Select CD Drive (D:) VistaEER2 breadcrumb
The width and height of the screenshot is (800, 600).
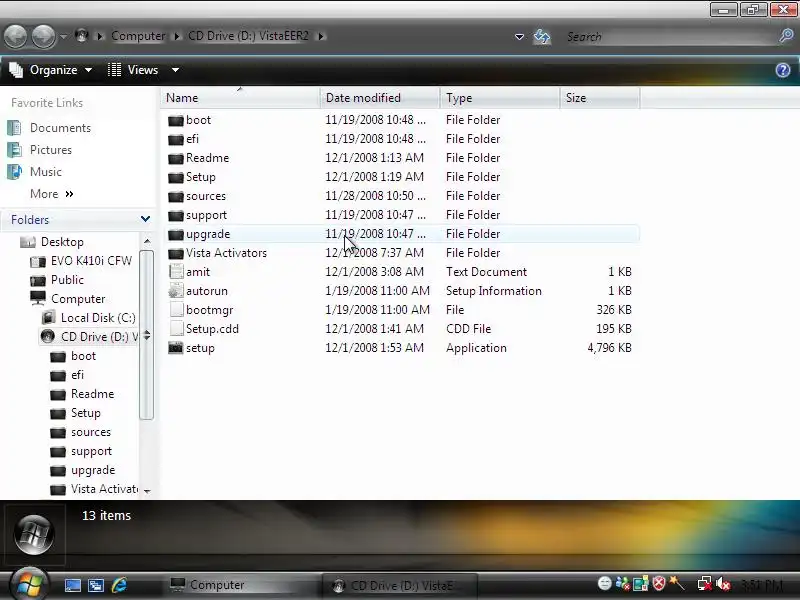pyautogui.click(x=248, y=36)
